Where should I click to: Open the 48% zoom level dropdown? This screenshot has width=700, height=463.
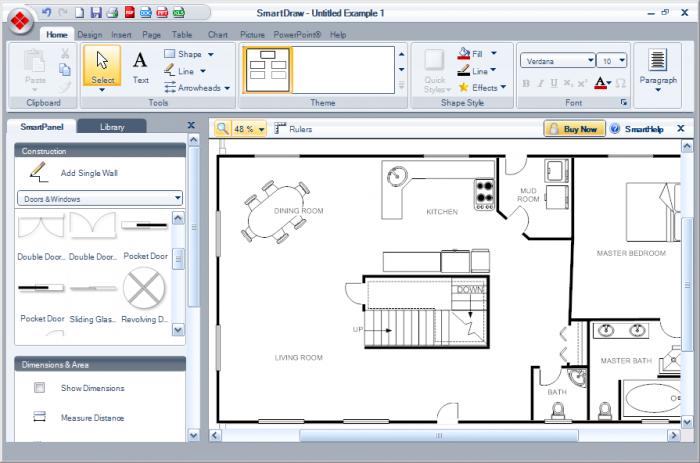[262, 129]
